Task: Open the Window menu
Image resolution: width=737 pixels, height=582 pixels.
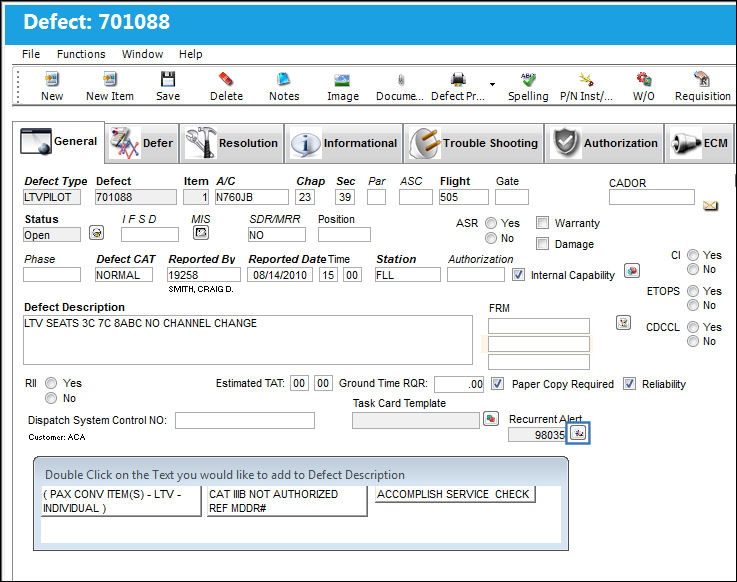Action: coord(142,54)
